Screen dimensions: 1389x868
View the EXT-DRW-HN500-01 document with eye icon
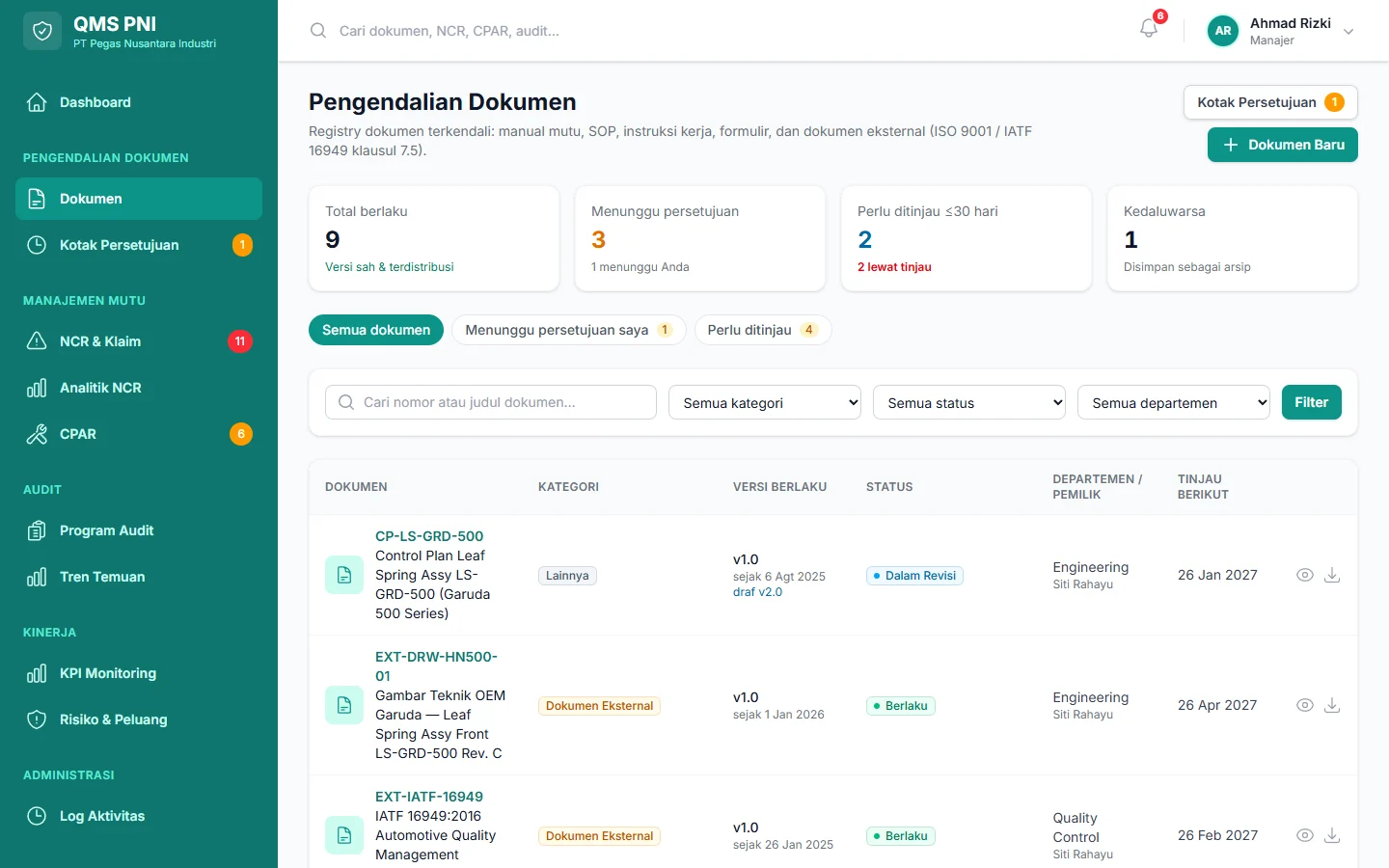[1305, 705]
